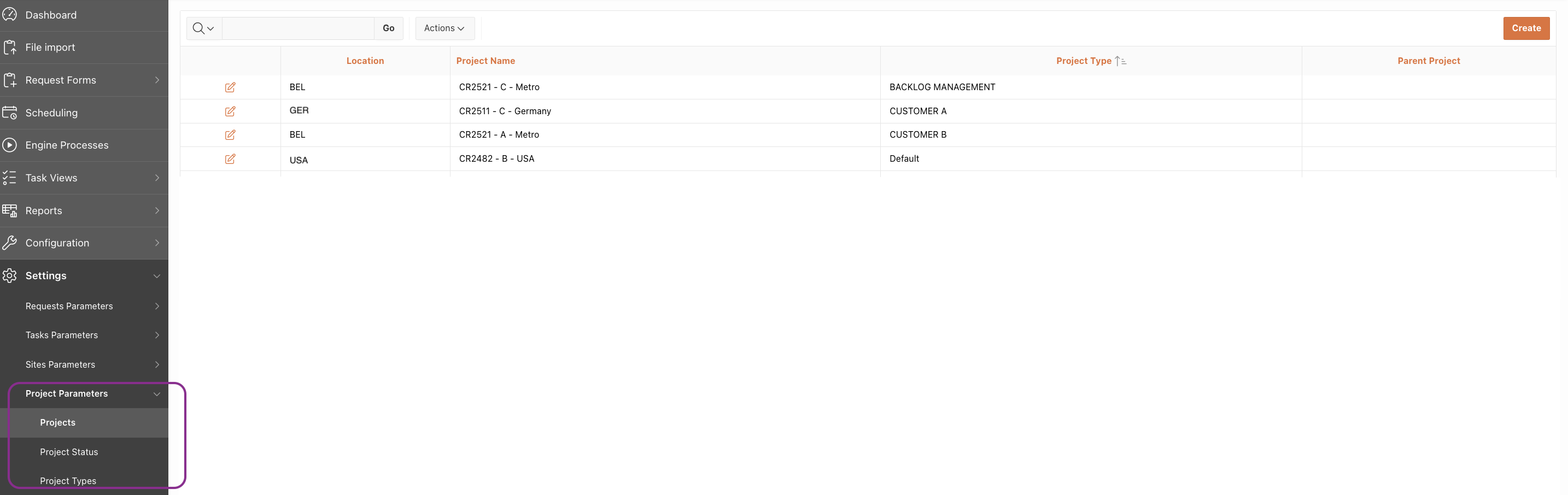1568x495 pixels.
Task: Edit the CR2482 - B - USA row
Action: [230, 158]
